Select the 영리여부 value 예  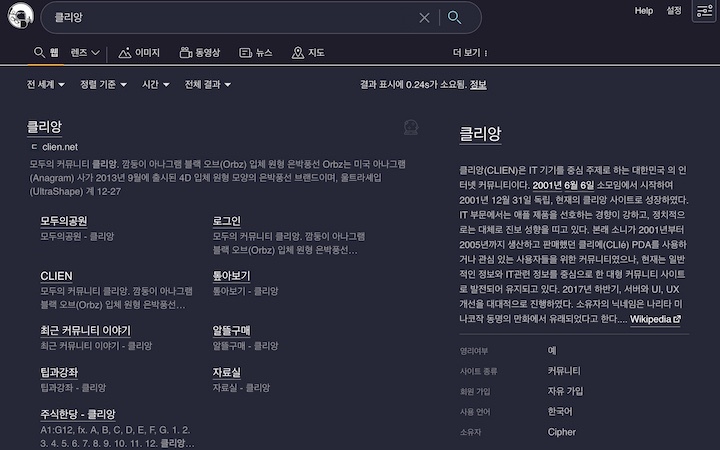(552, 350)
